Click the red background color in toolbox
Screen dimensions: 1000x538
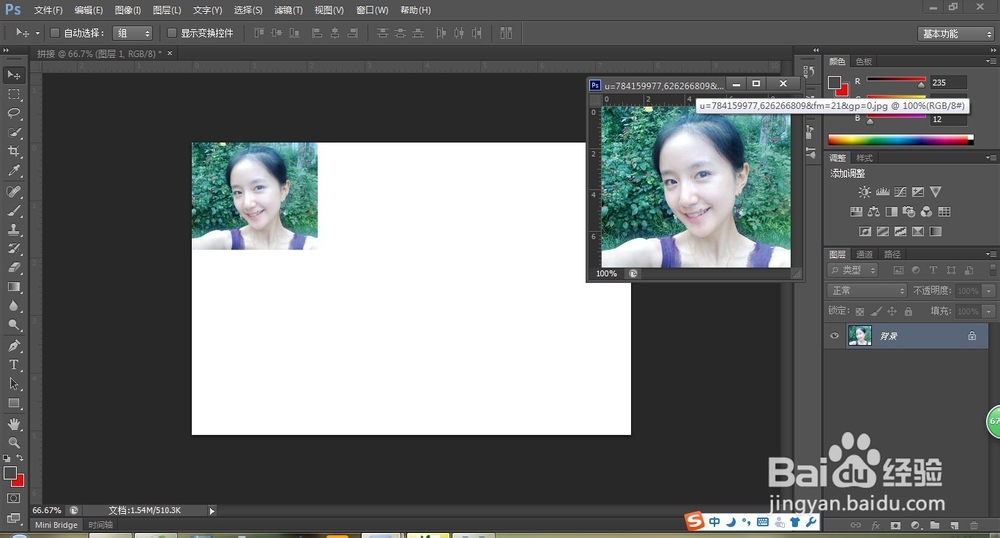click(19, 481)
